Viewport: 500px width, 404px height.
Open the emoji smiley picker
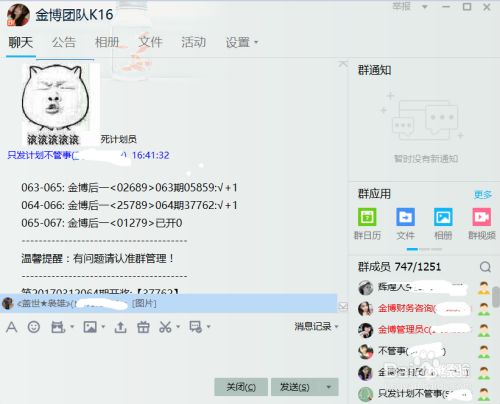click(x=34, y=327)
